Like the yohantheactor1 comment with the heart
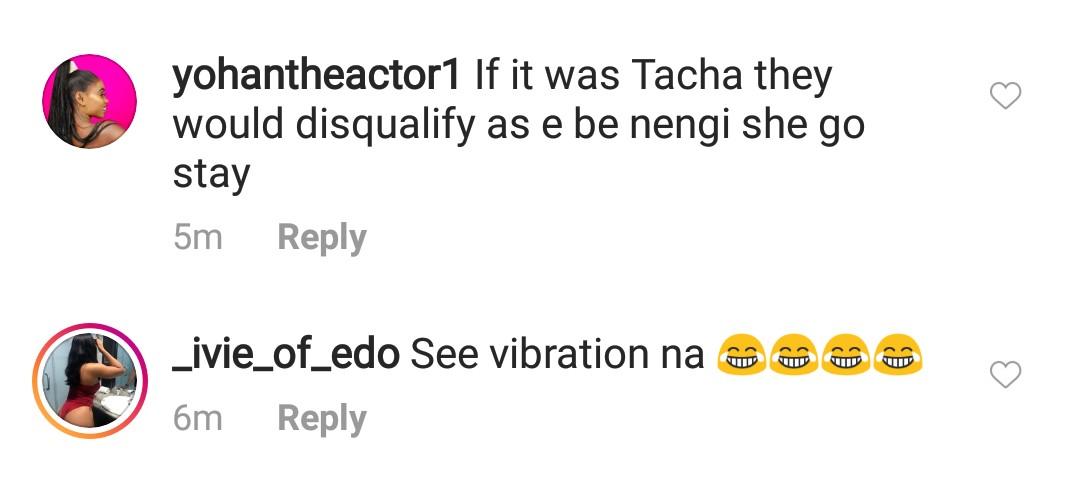This screenshot has height=481, width=1080. pyautogui.click(x=1004, y=96)
